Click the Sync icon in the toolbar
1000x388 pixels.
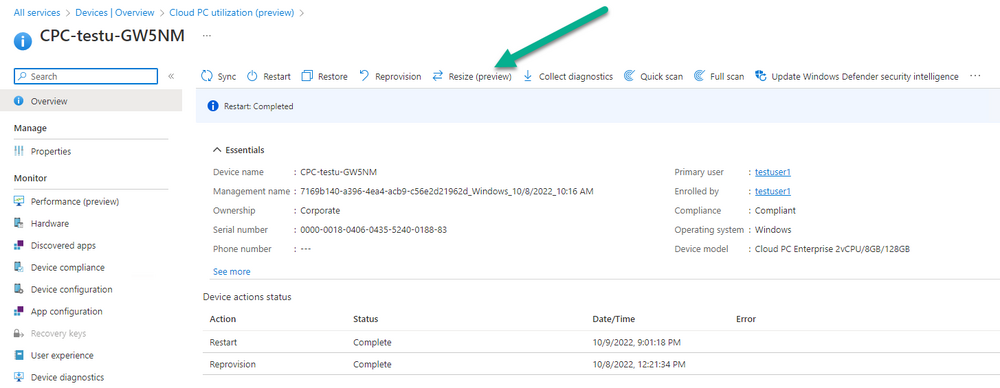tap(206, 77)
